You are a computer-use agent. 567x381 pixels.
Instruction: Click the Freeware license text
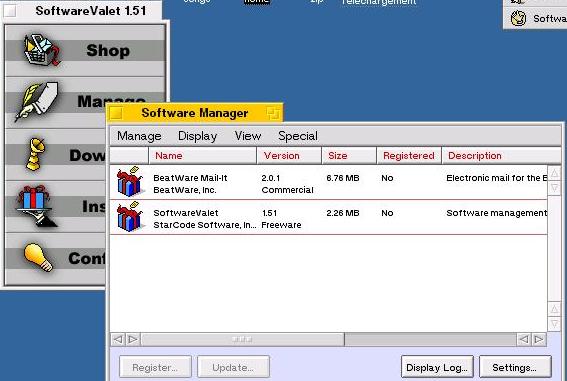coord(281,225)
